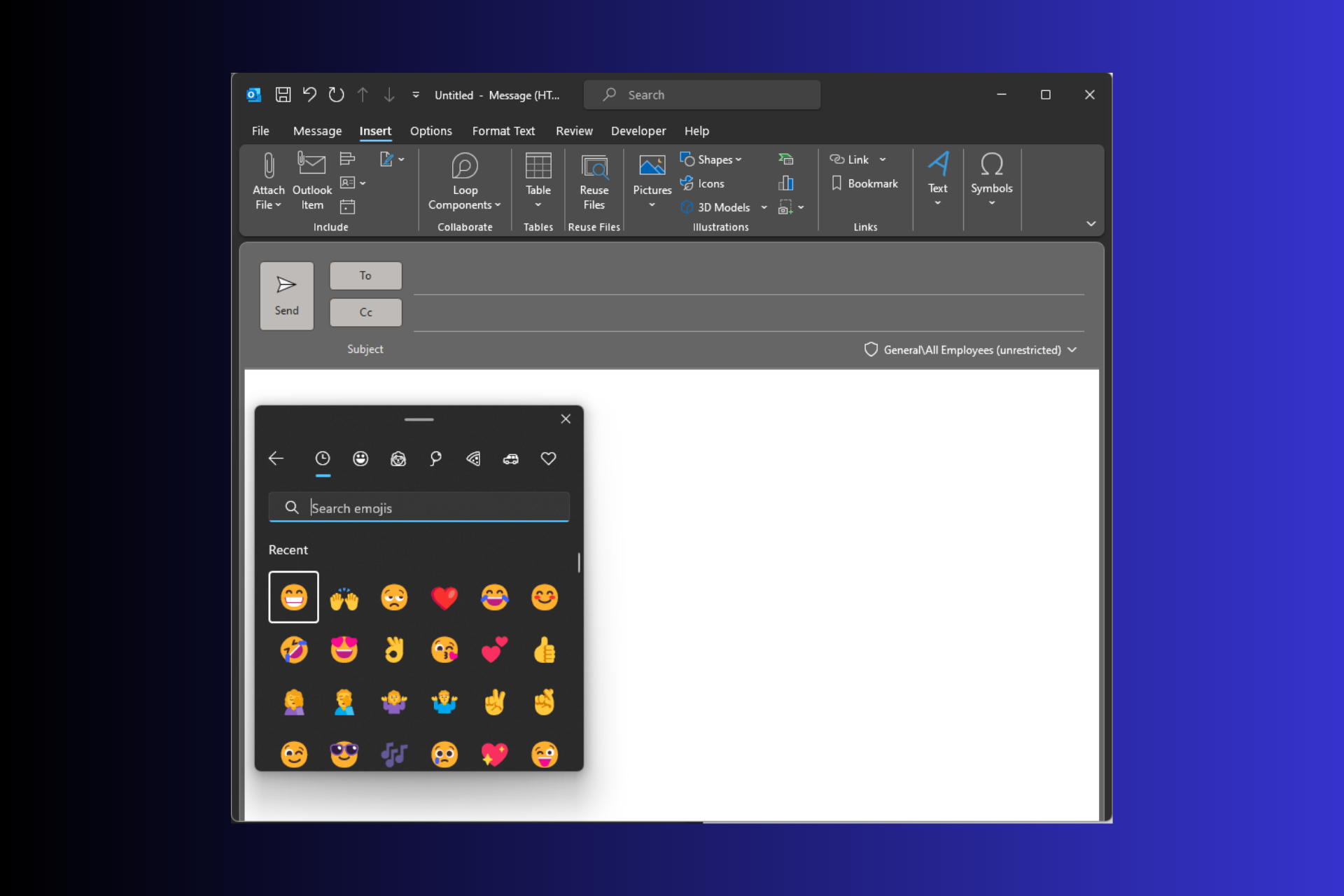This screenshot has width=1344, height=896.
Task: Click the To button
Action: (365, 276)
